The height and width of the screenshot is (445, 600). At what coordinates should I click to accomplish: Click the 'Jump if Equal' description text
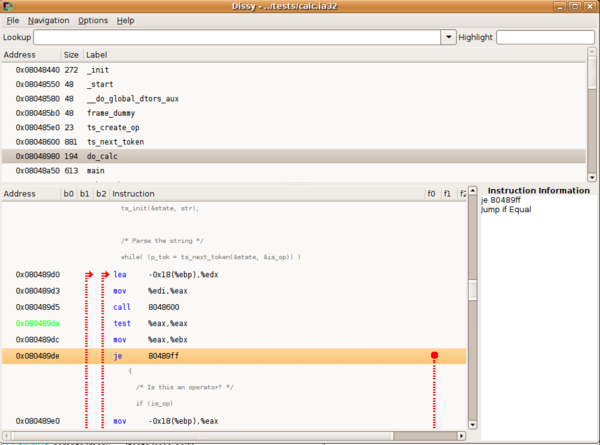(506, 209)
